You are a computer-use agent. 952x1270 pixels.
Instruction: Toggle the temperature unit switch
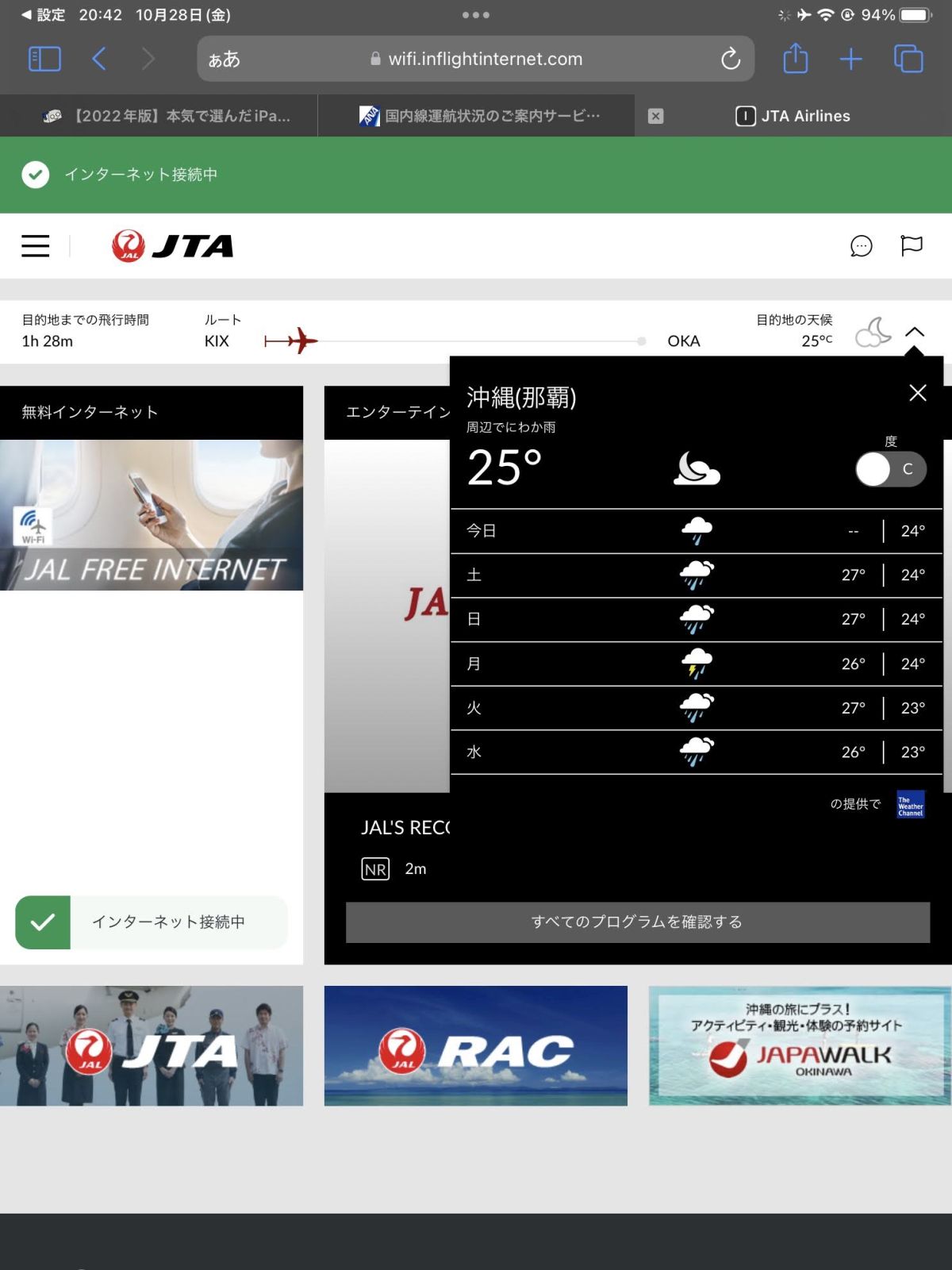(x=891, y=469)
